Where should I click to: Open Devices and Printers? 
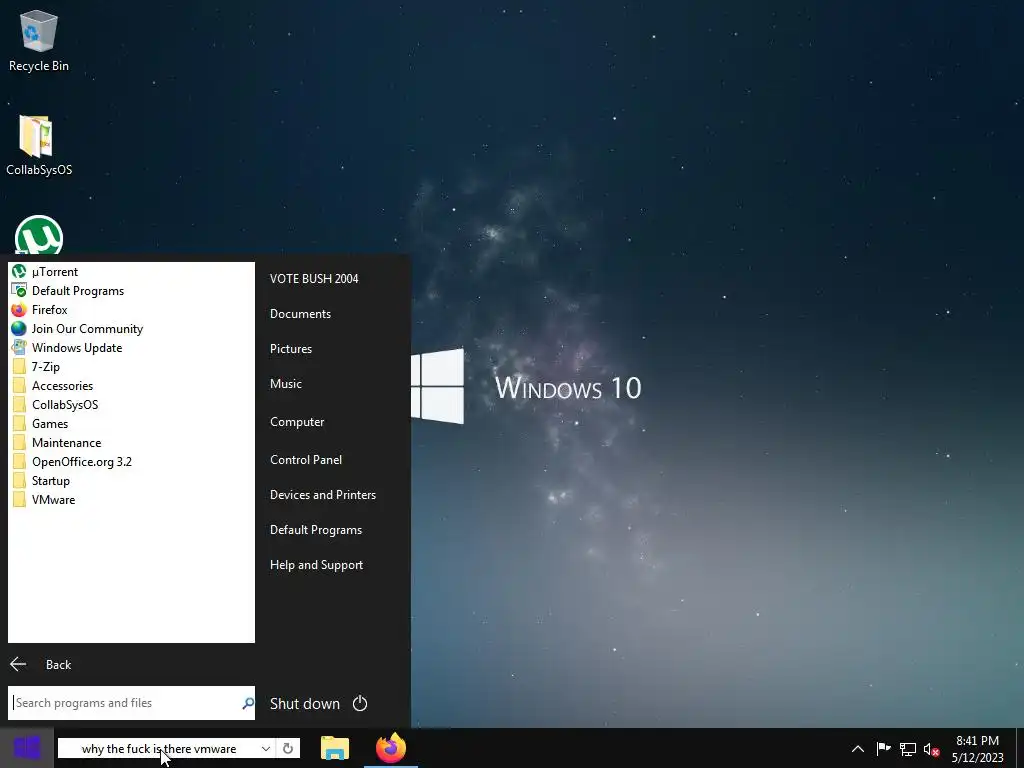323,494
